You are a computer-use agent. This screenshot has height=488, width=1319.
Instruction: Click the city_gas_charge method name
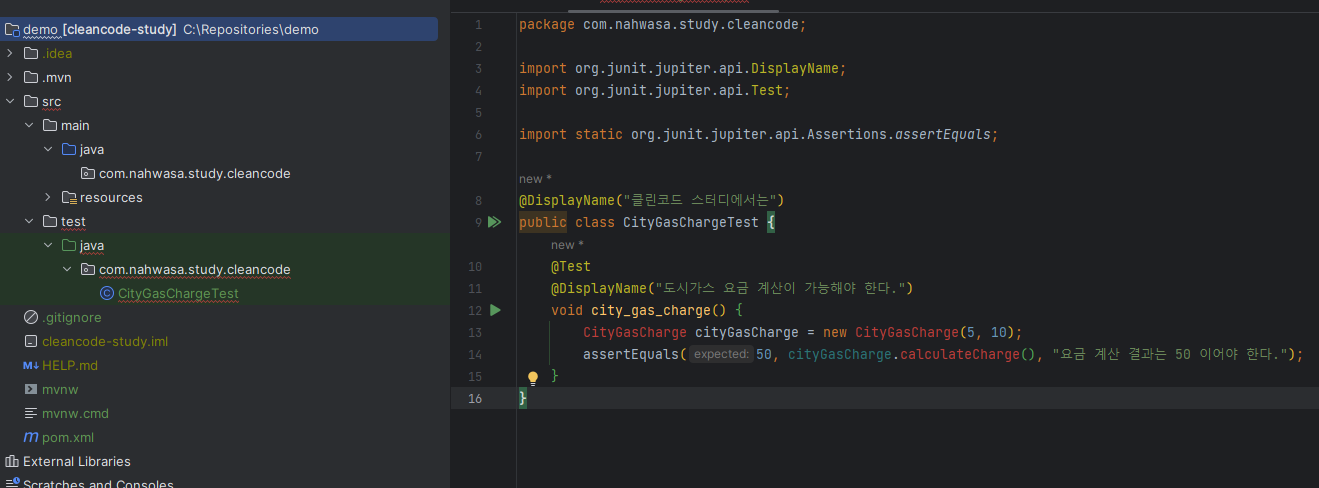tap(651, 310)
